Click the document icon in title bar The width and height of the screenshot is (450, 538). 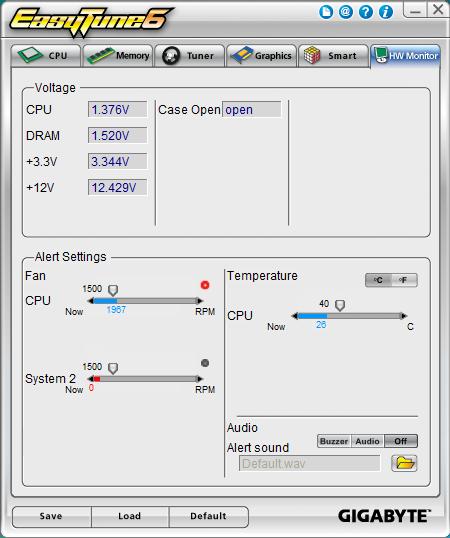click(326, 12)
